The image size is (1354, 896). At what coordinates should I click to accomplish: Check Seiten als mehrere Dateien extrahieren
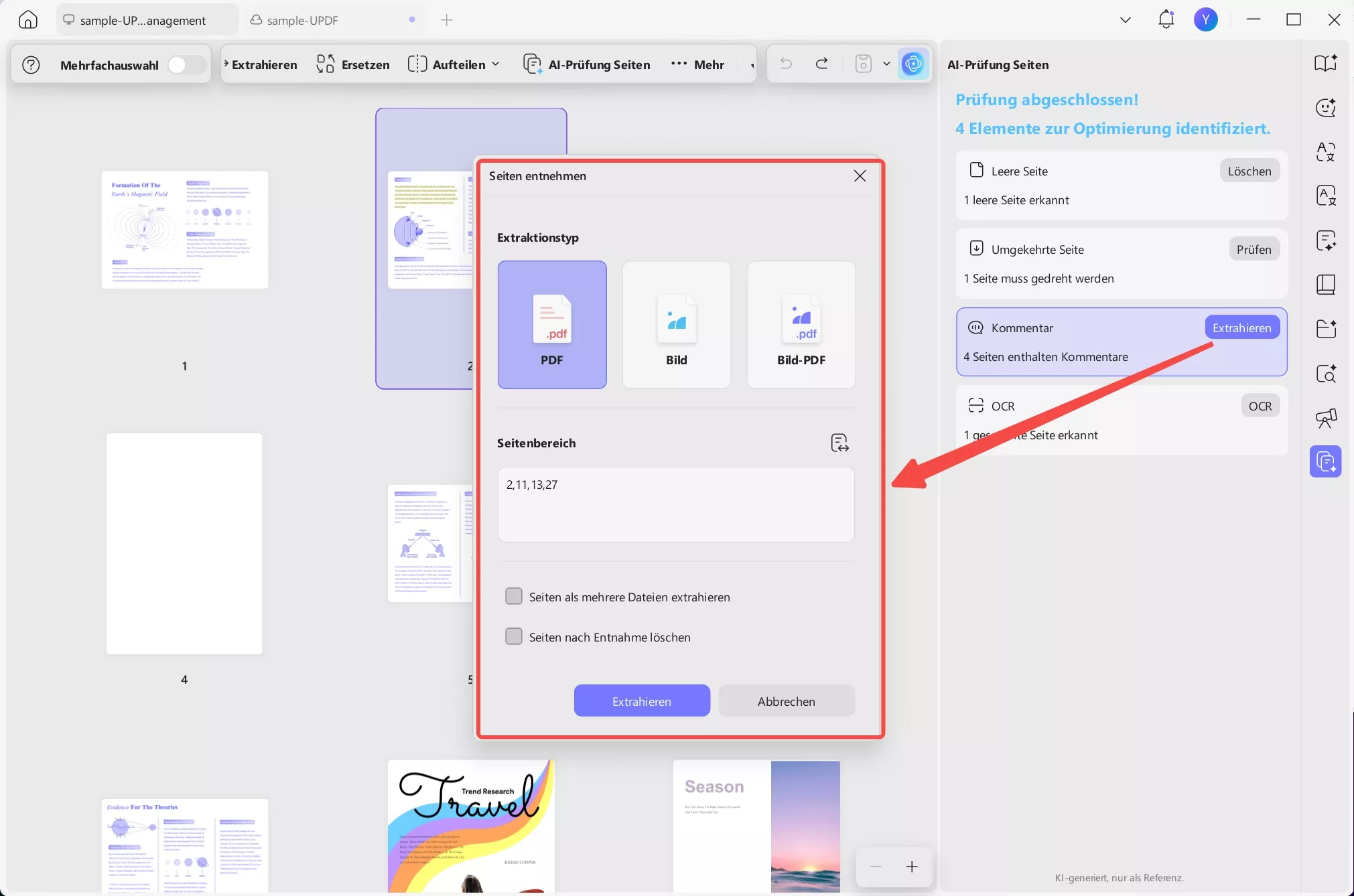(x=514, y=597)
